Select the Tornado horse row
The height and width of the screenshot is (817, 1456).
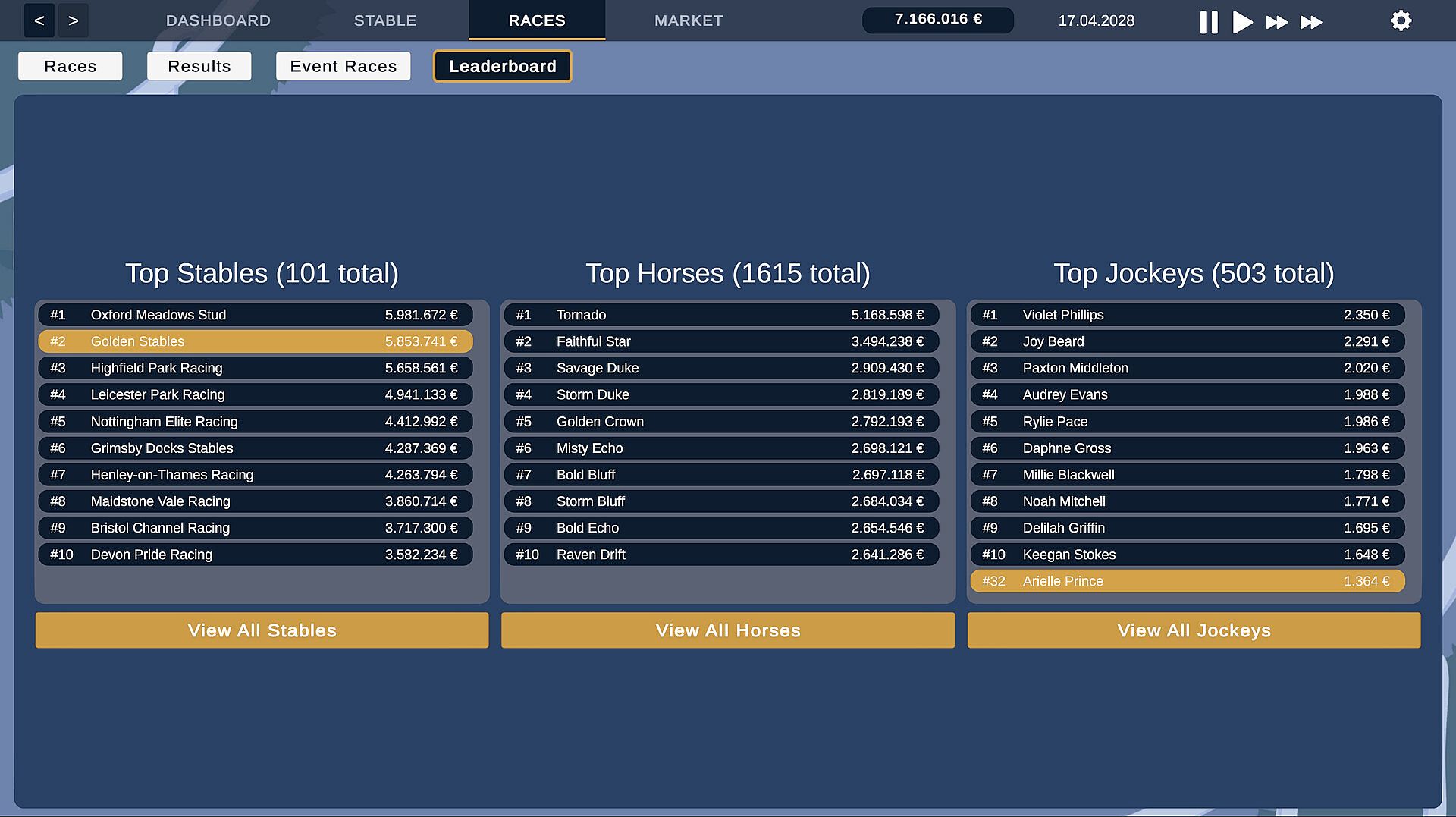[722, 315]
